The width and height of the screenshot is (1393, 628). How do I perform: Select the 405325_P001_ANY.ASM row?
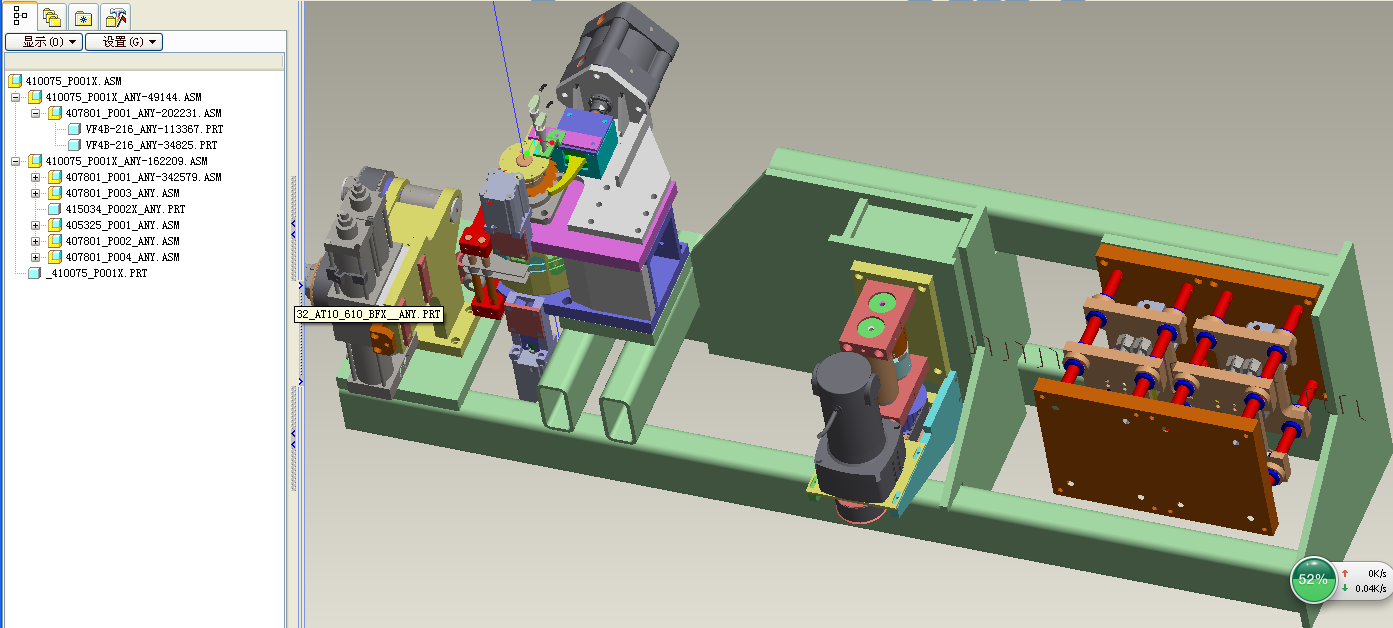click(122, 225)
